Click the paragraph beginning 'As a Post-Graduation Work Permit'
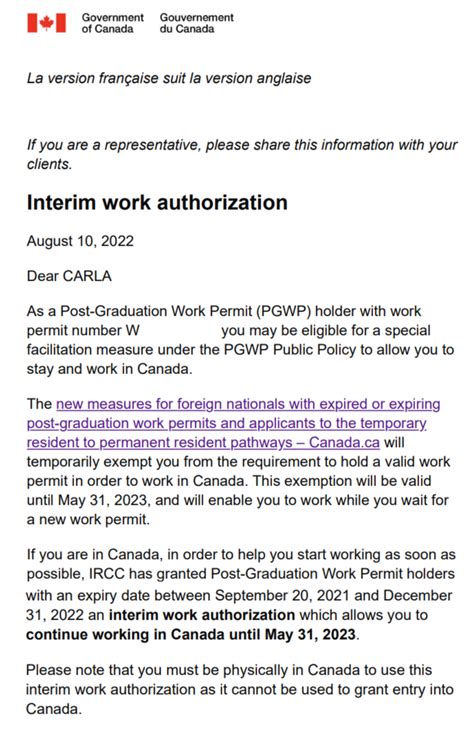This screenshot has height=732, width=474. [240, 340]
